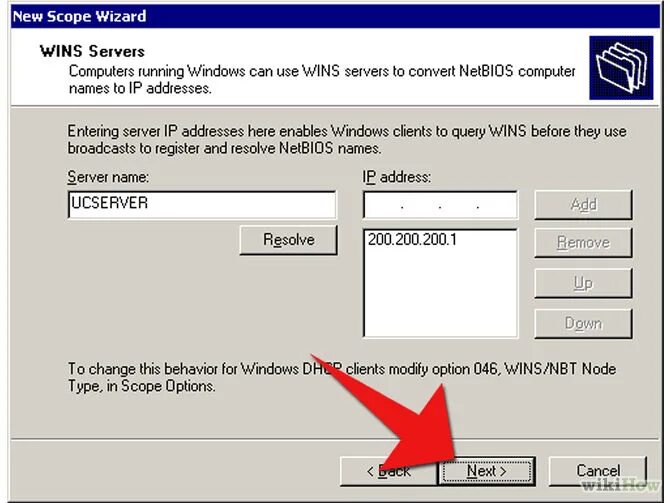Click the folder wizard icon in header

click(x=621, y=68)
